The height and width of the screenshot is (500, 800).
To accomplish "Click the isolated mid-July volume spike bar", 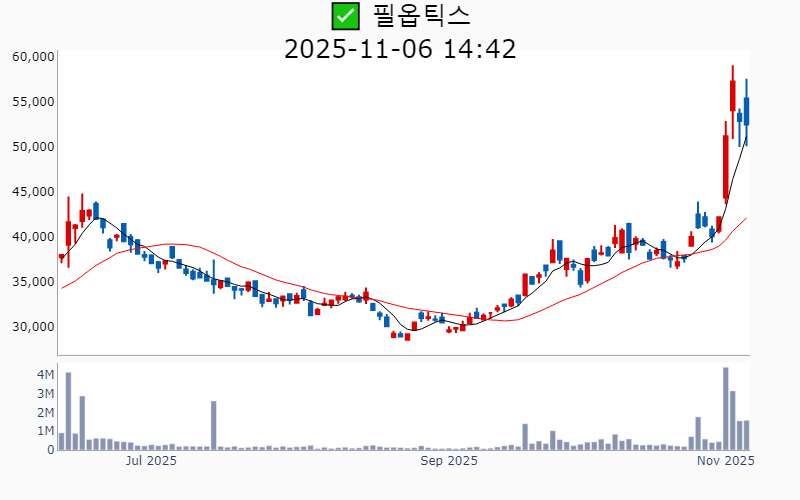I will (213, 426).
